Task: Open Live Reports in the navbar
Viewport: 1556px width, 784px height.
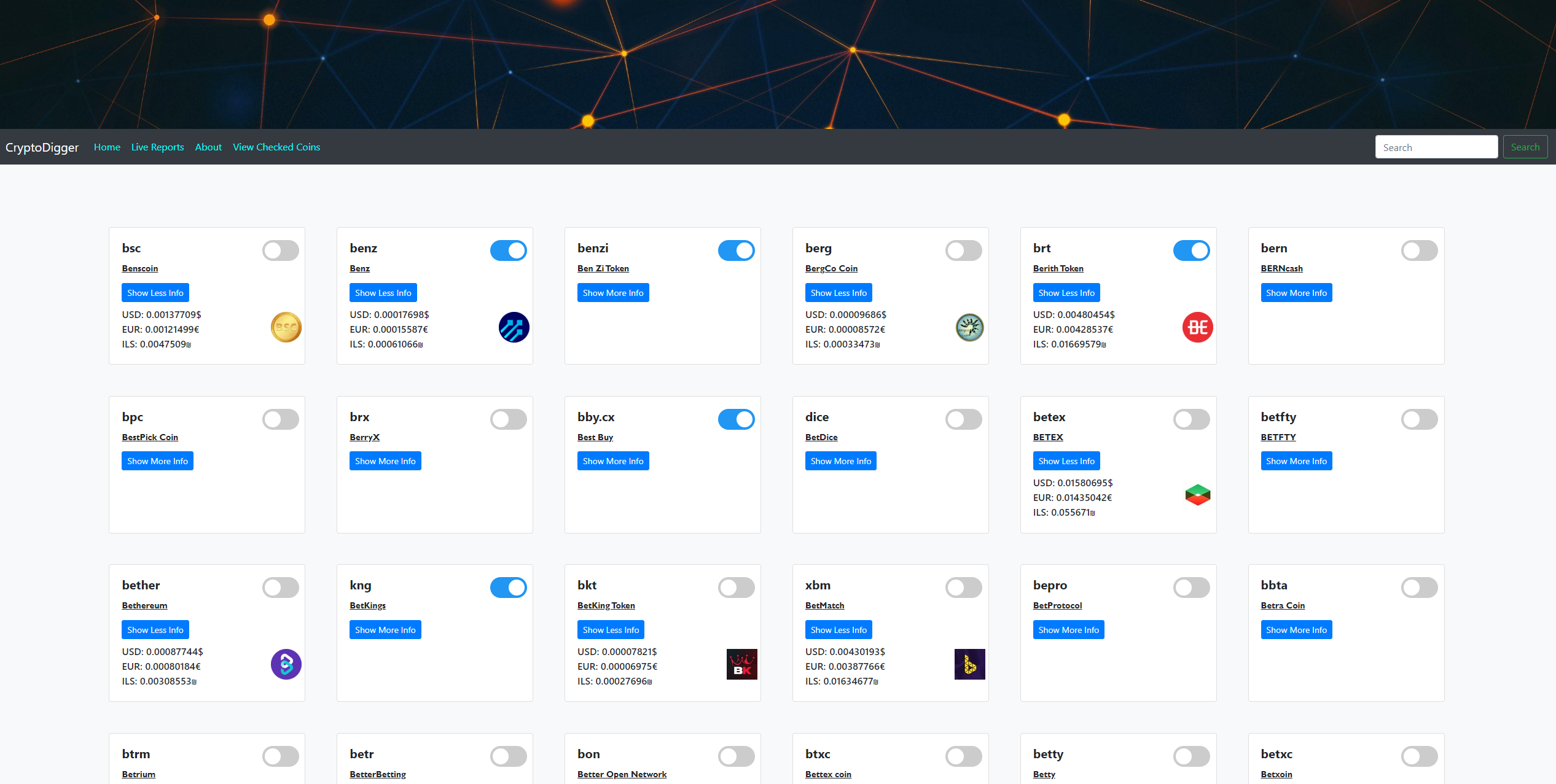Action: point(157,147)
